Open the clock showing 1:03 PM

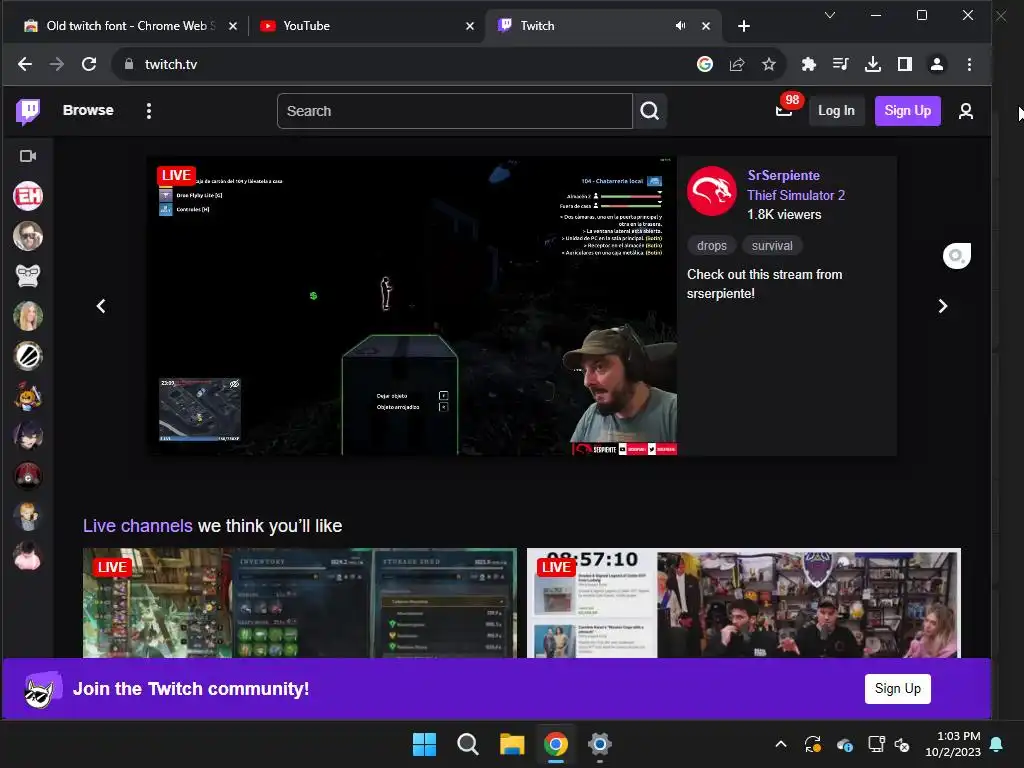pos(953,744)
